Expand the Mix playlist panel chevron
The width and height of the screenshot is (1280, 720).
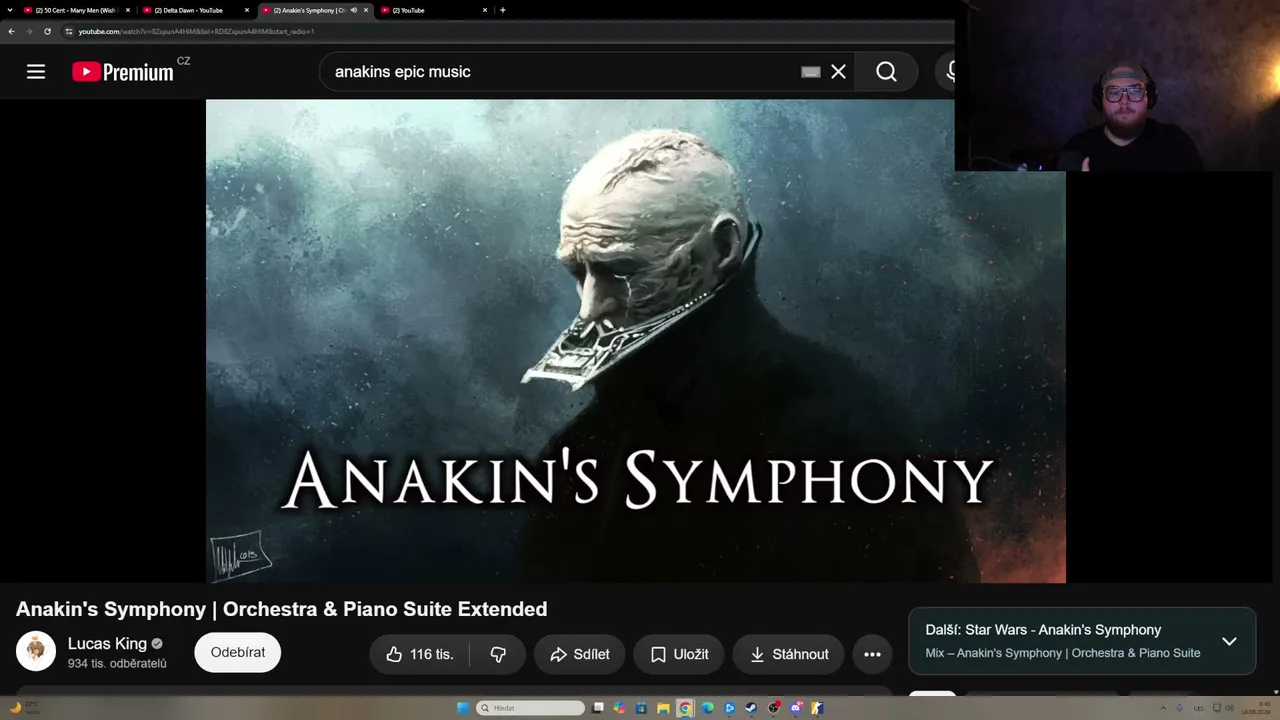pos(1229,641)
